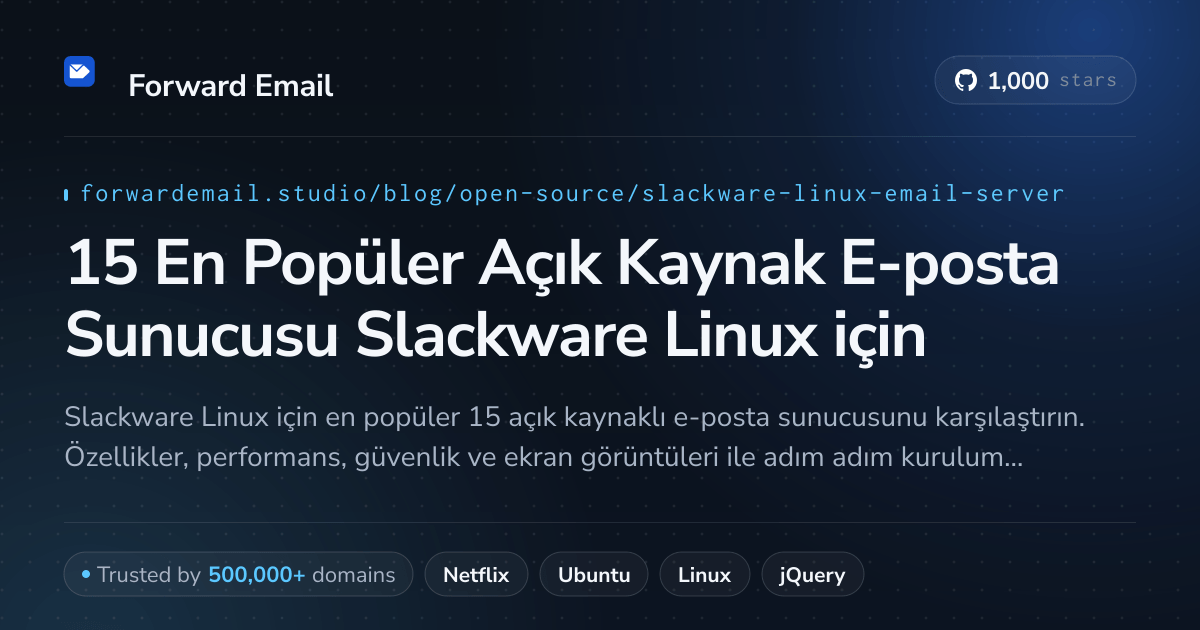This screenshot has width=1200, height=630.
Task: Select the Netflix tag
Action: (476, 575)
